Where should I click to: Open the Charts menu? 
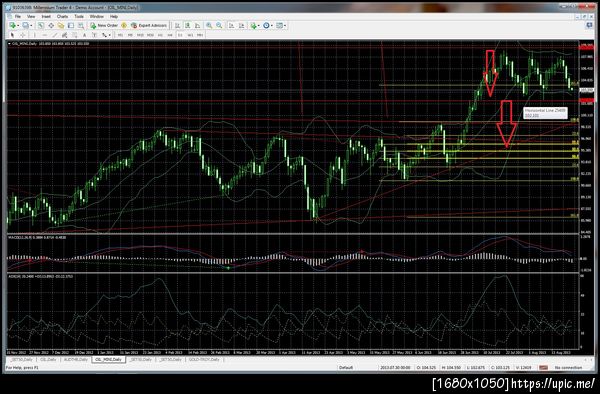coord(62,16)
